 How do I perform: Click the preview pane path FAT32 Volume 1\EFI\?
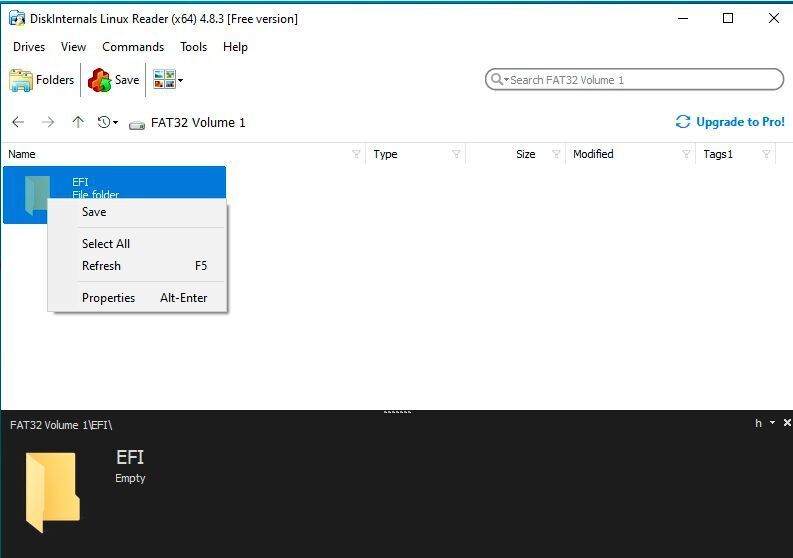pyautogui.click(x=61, y=425)
